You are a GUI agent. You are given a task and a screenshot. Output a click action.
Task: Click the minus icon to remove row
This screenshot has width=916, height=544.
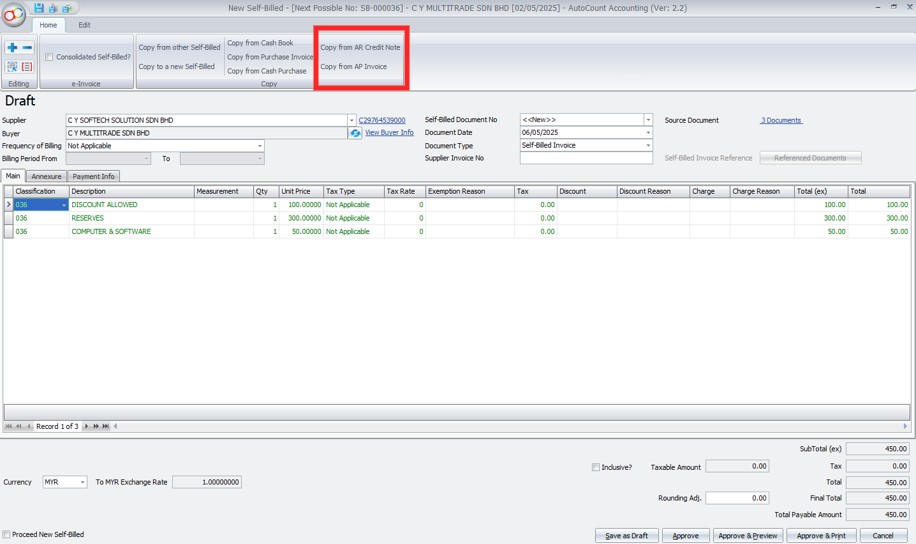pyautogui.click(x=27, y=48)
